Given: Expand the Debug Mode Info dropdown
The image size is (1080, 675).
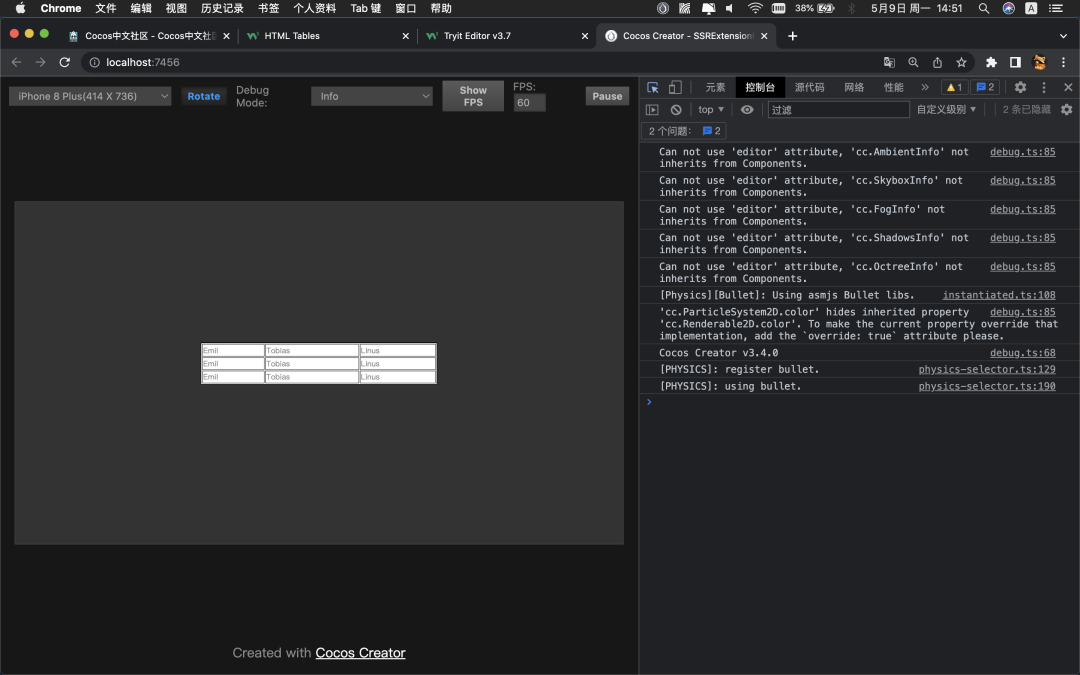Looking at the screenshot, I should click(x=371, y=97).
